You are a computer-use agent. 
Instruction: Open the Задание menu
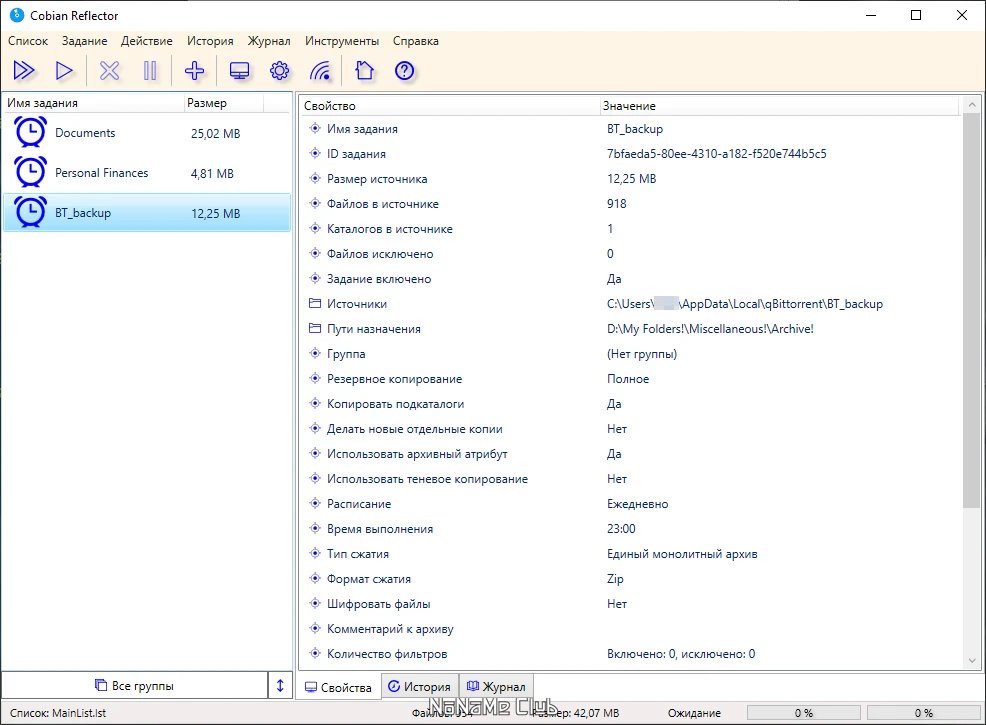click(84, 41)
